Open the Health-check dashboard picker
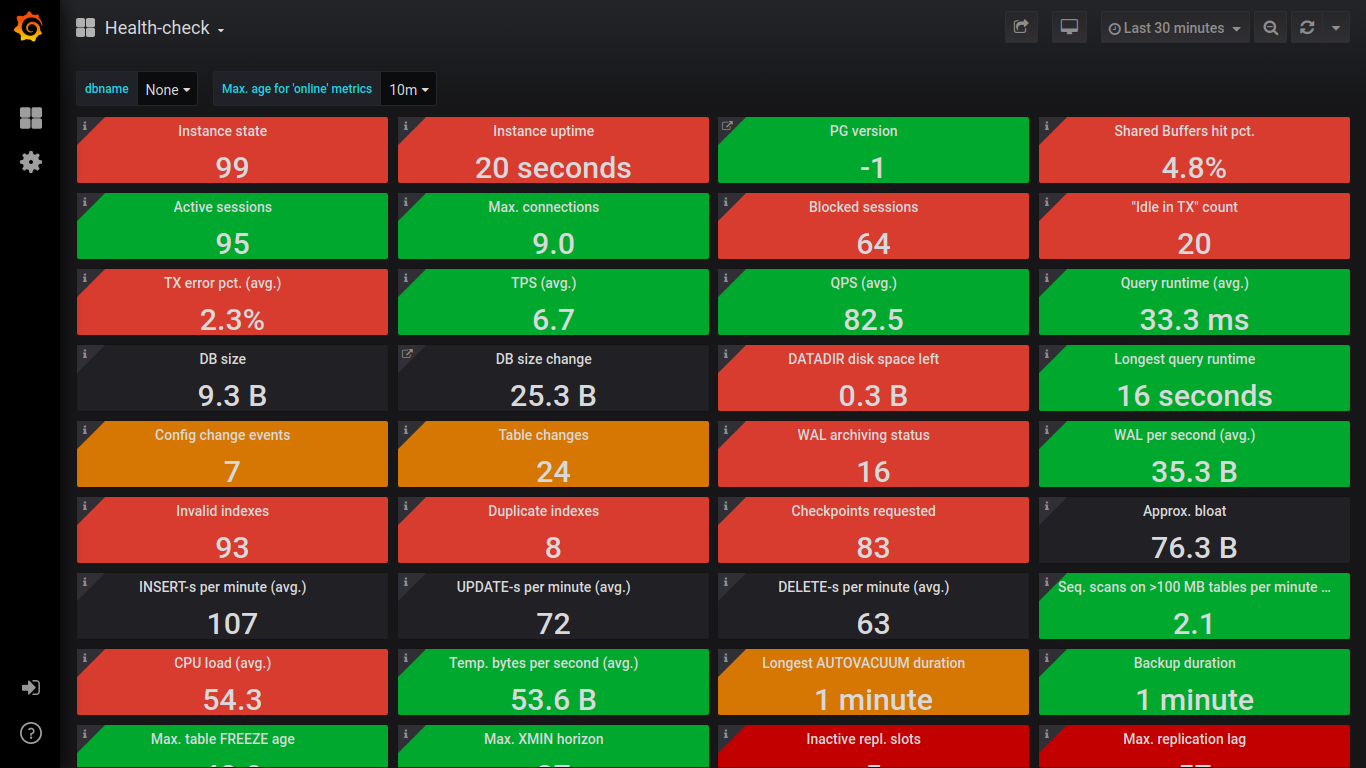Screen dimensions: 1366x768 [150, 28]
